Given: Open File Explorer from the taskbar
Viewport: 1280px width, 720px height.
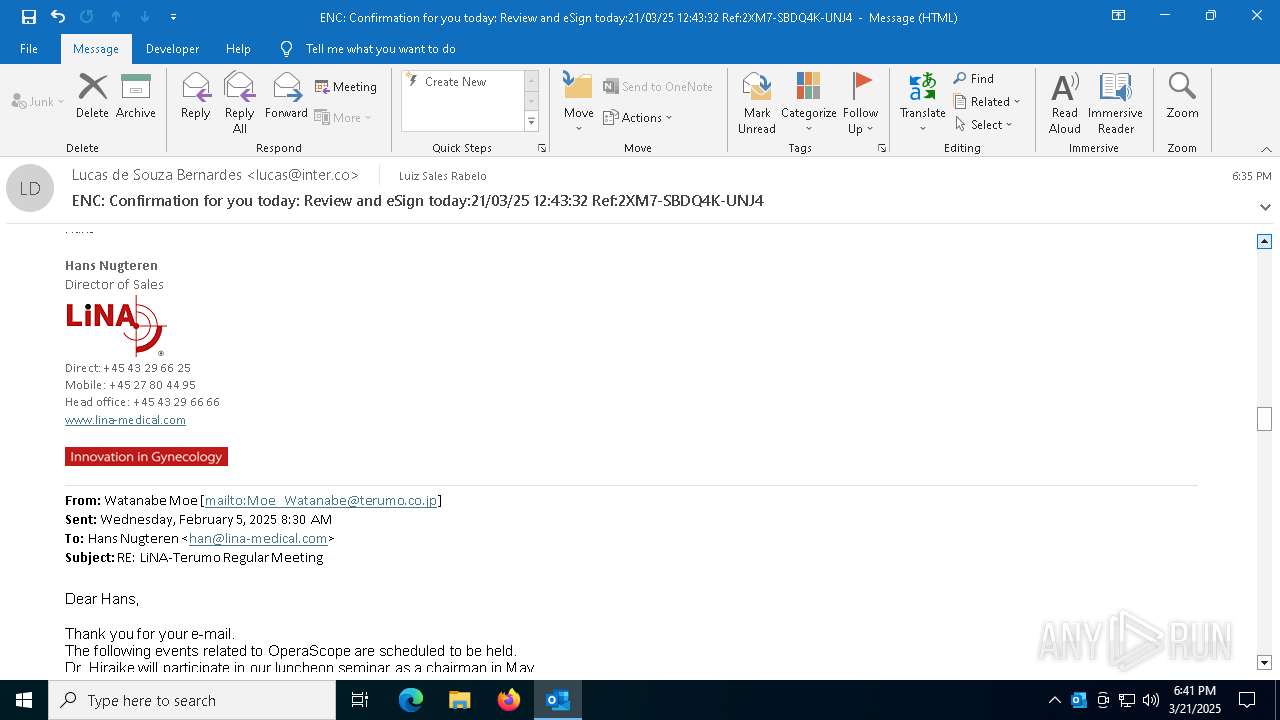Looking at the screenshot, I should tap(459, 700).
